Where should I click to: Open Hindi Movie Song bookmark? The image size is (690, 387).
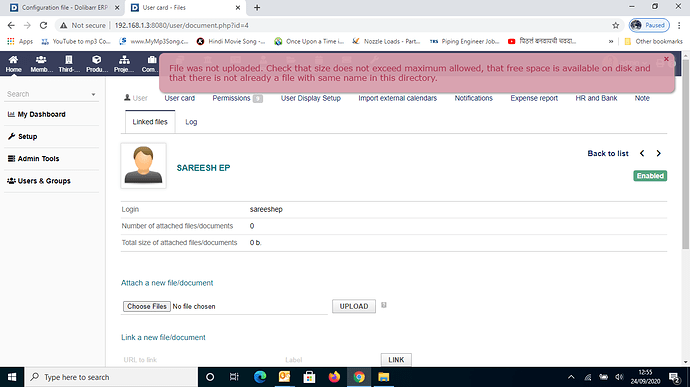click(231, 41)
